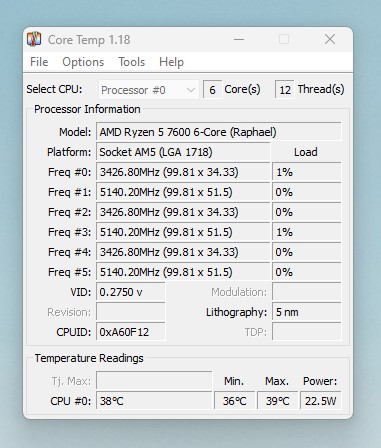Click the Processor Information group label
Image resolution: width=381 pixels, height=448 pixels.
(87, 109)
